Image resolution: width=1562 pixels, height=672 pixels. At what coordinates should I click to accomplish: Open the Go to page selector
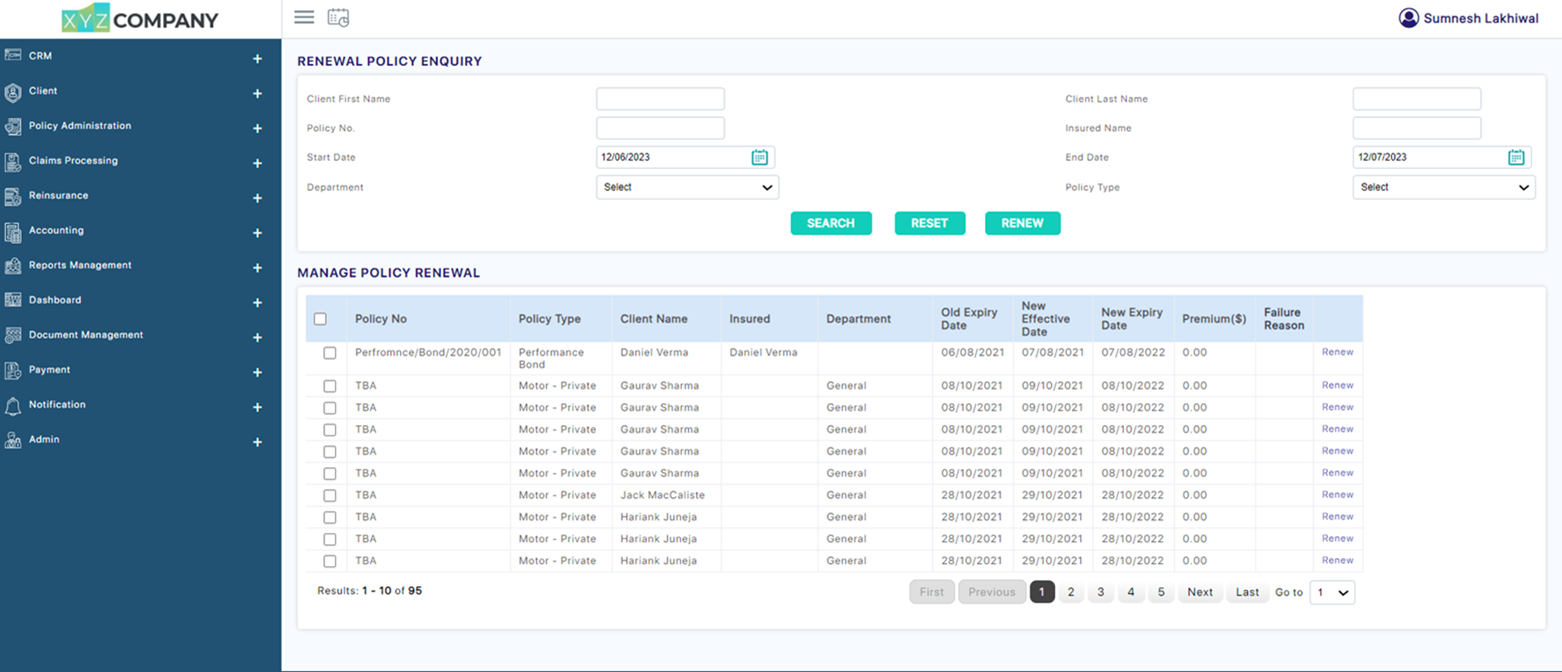[x=1333, y=591]
